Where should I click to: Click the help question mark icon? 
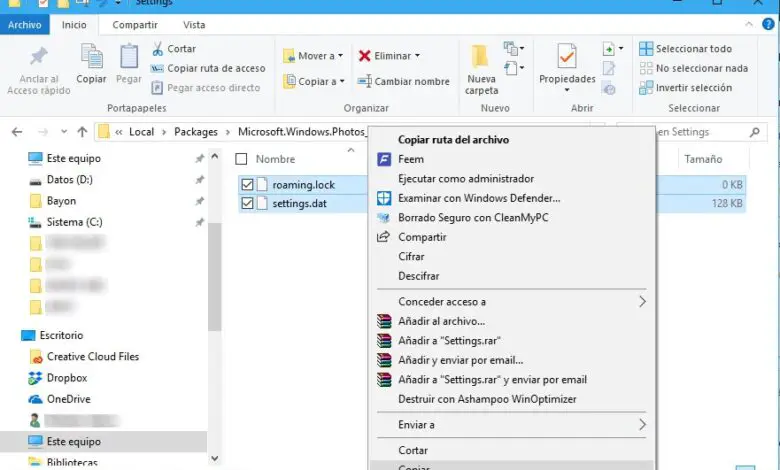[768, 24]
